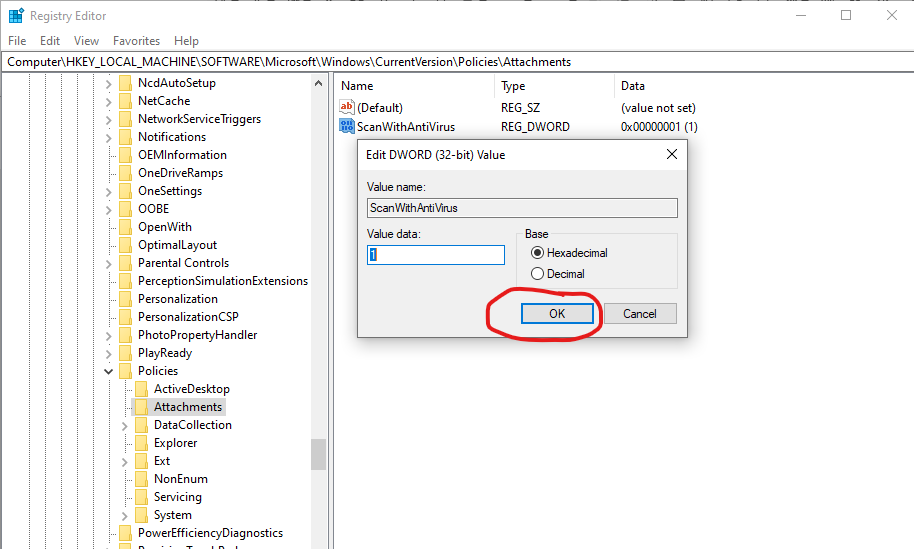Click the registry path address bar
914x549 pixels.
(457, 62)
